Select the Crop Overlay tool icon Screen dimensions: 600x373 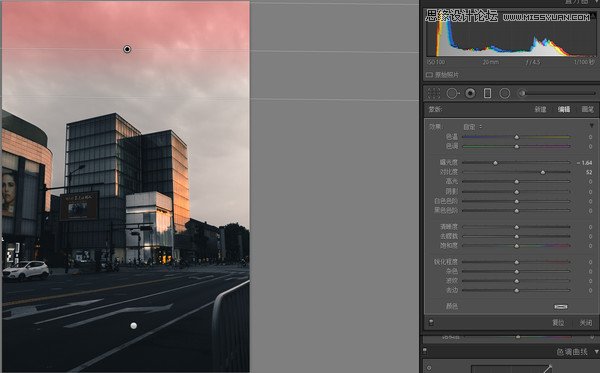tap(434, 93)
